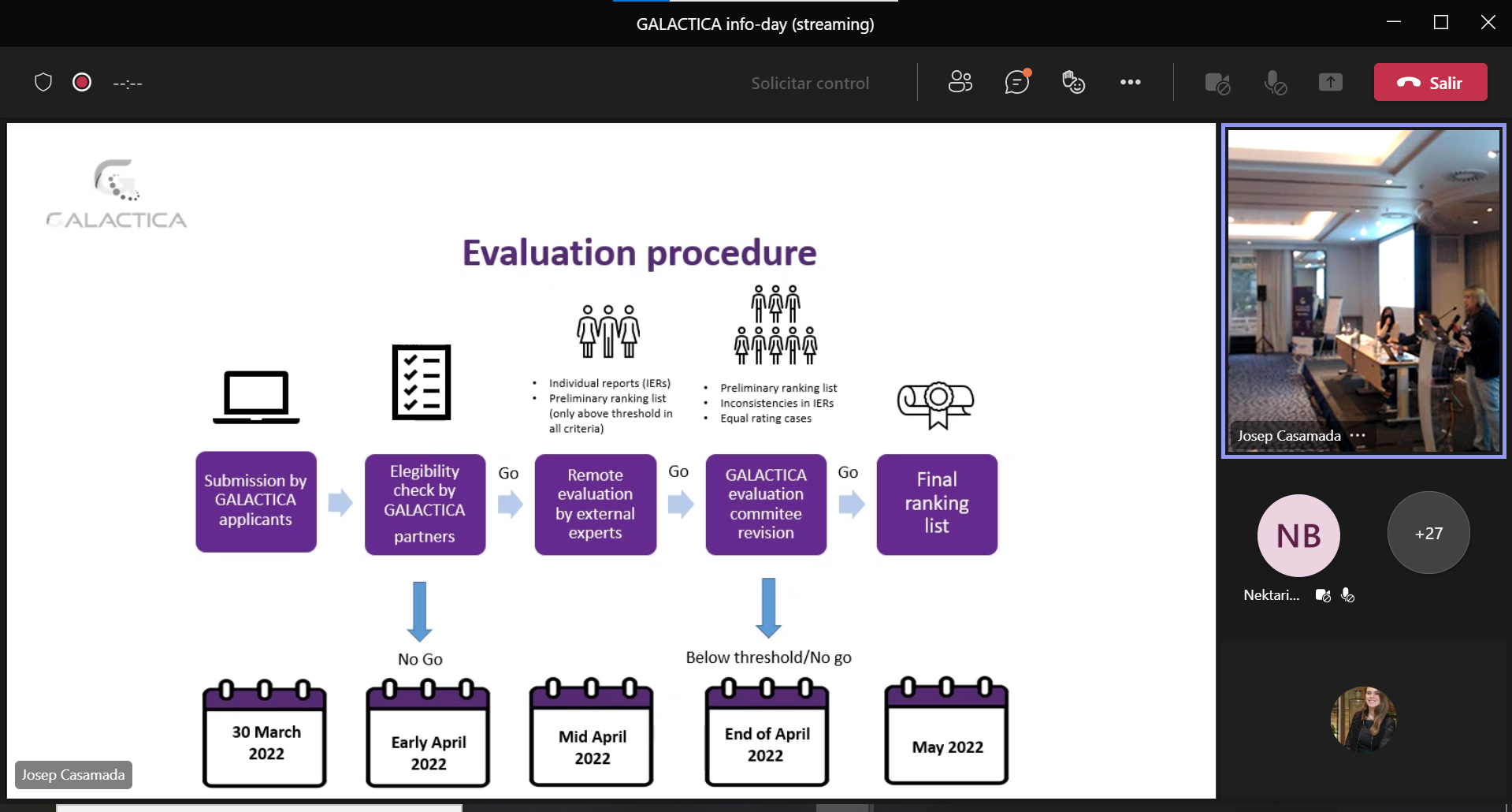Open the participants list icon
This screenshot has width=1512, height=812.
(x=960, y=82)
